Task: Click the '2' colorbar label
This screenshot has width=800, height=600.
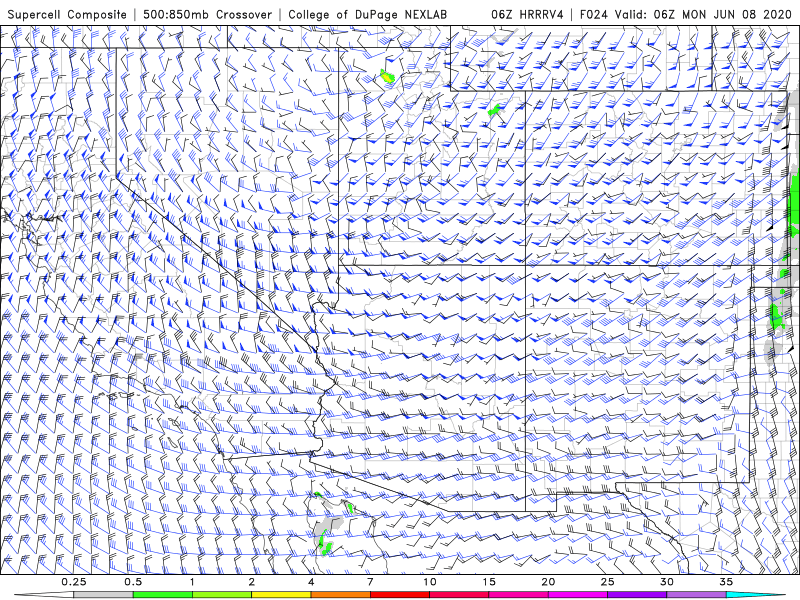Action: tap(252, 582)
